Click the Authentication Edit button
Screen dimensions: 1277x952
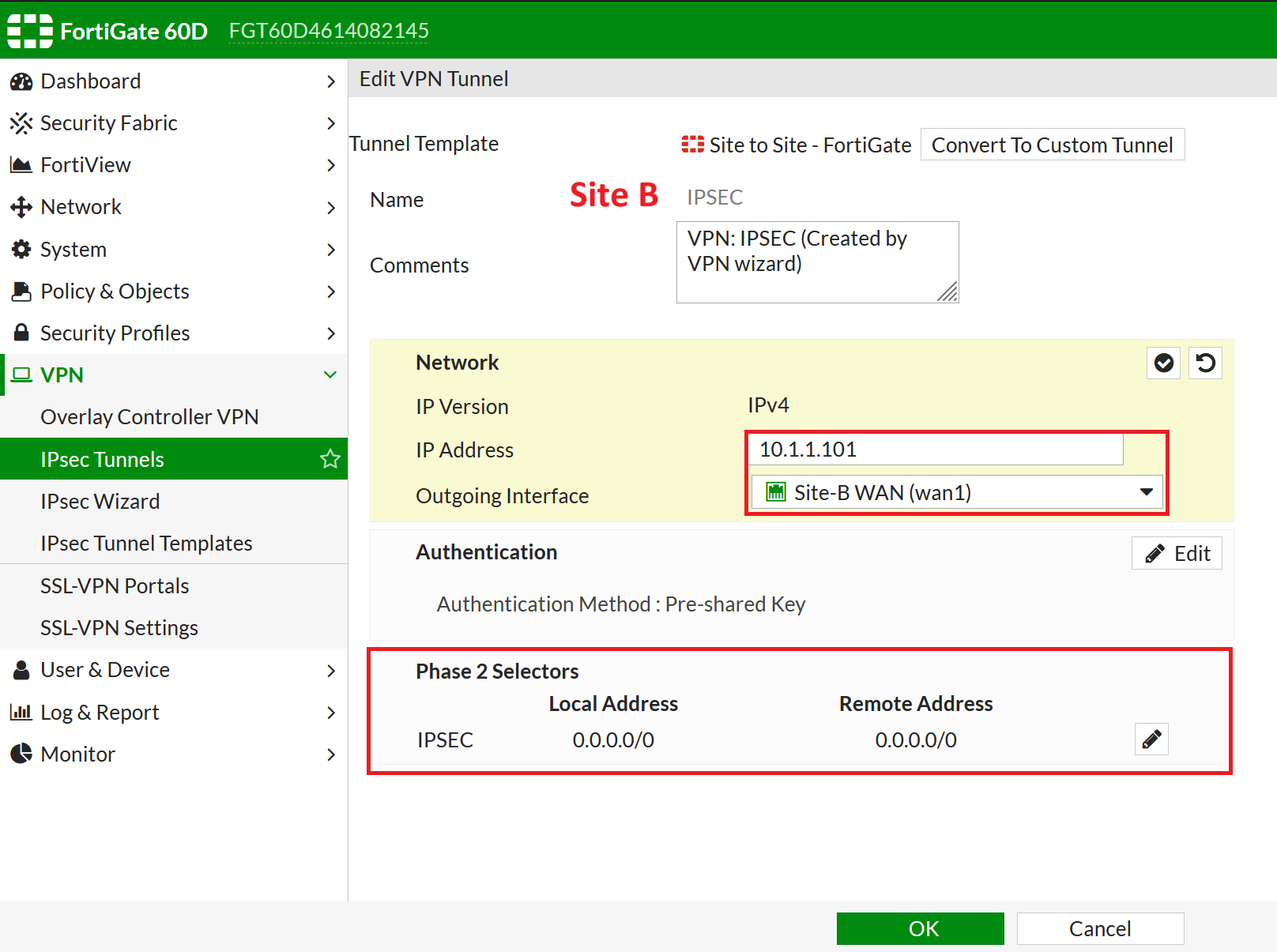coord(1177,553)
